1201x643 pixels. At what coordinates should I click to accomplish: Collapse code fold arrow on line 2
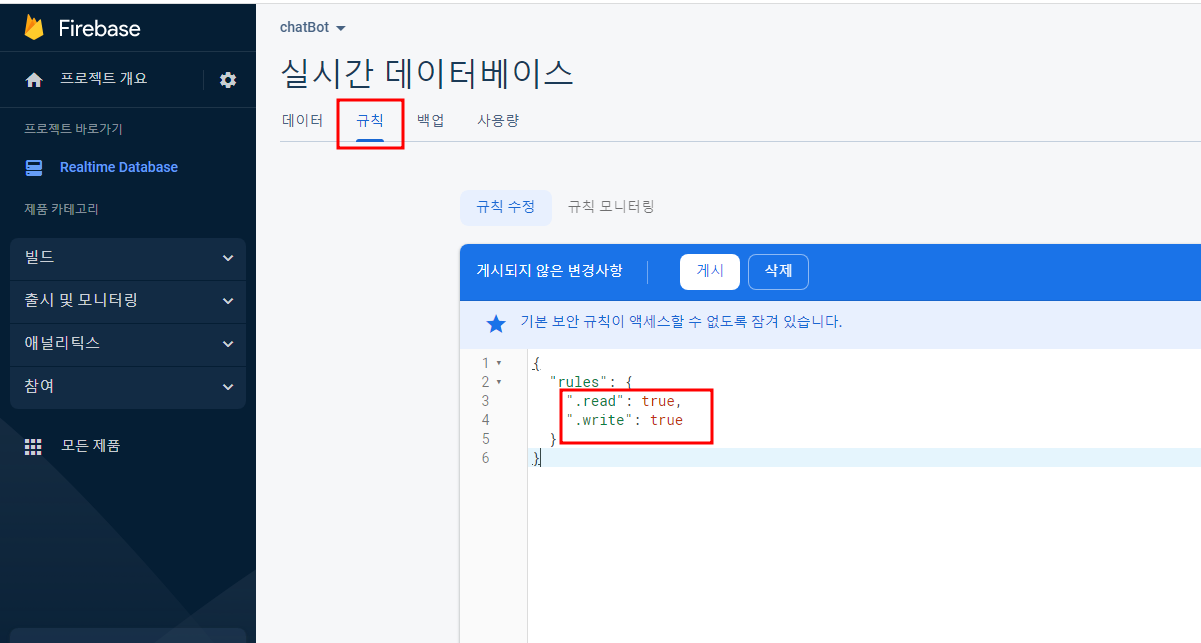499,382
